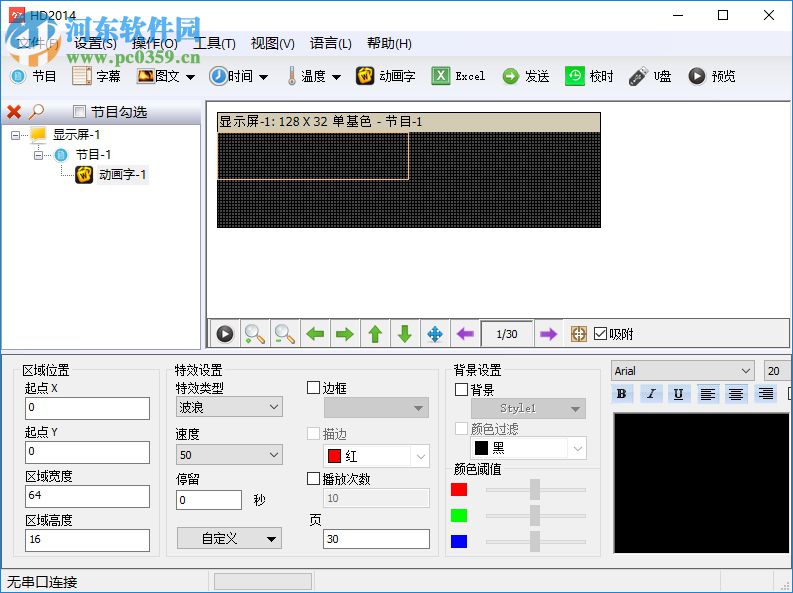This screenshot has height=593, width=793.
Task: Open the 视图(V) menu
Action: point(273,43)
